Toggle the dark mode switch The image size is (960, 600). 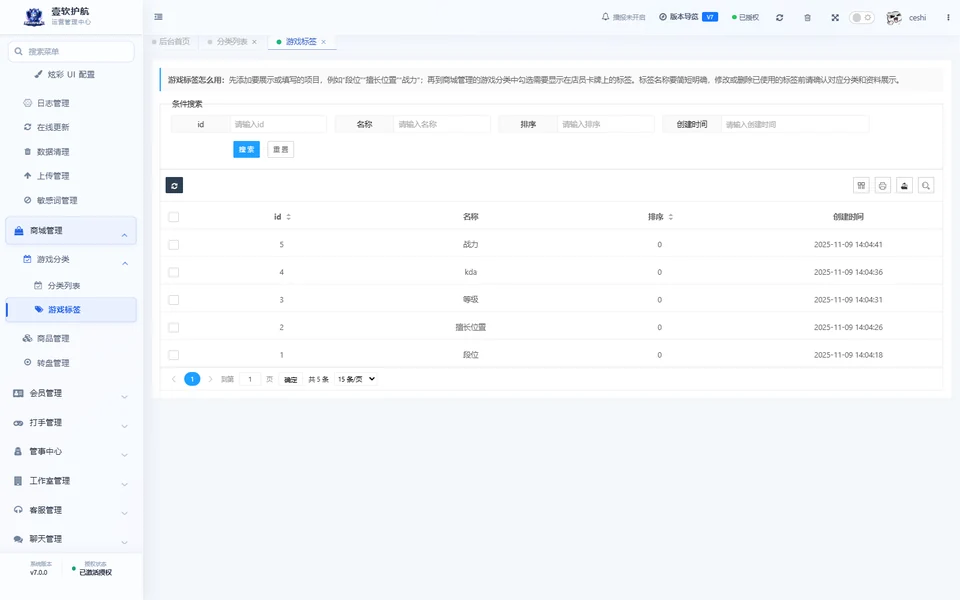pyautogui.click(x=861, y=18)
